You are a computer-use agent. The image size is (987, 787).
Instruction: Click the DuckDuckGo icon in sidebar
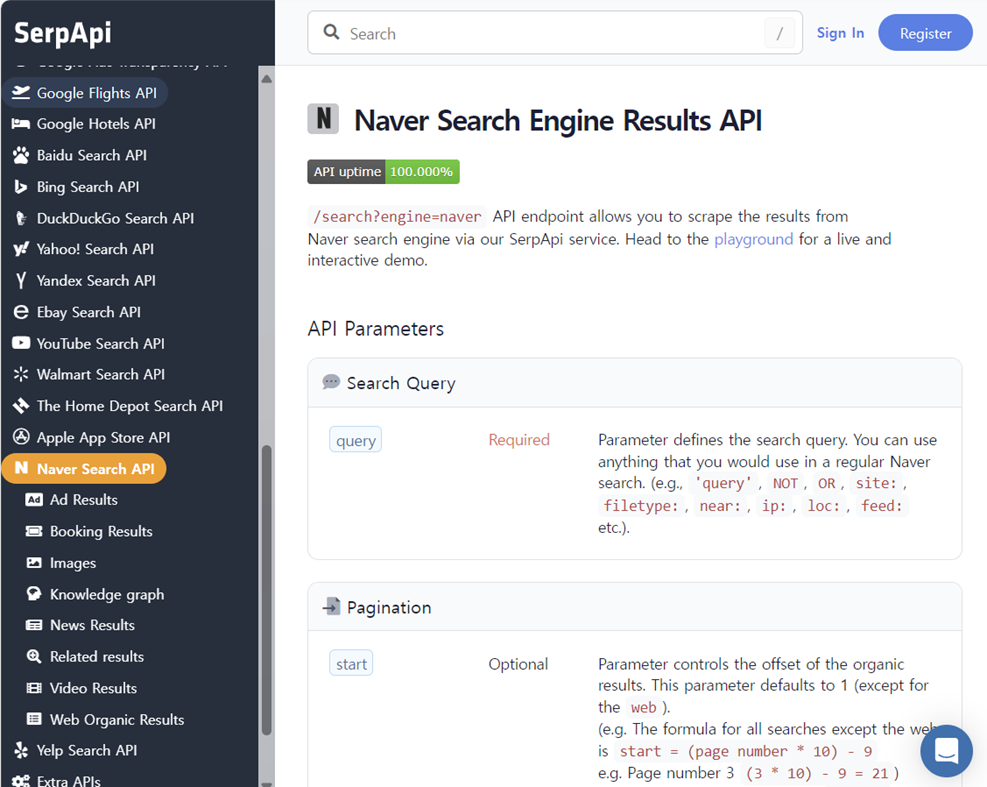(x=21, y=218)
